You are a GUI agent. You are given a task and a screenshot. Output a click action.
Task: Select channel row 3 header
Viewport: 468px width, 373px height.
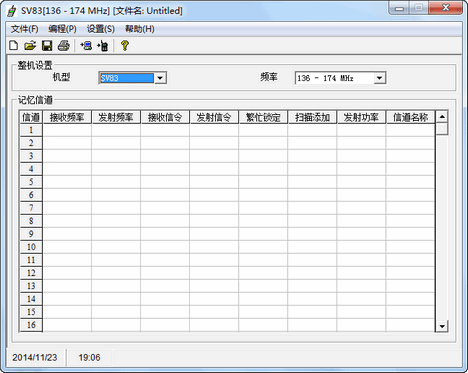point(31,156)
